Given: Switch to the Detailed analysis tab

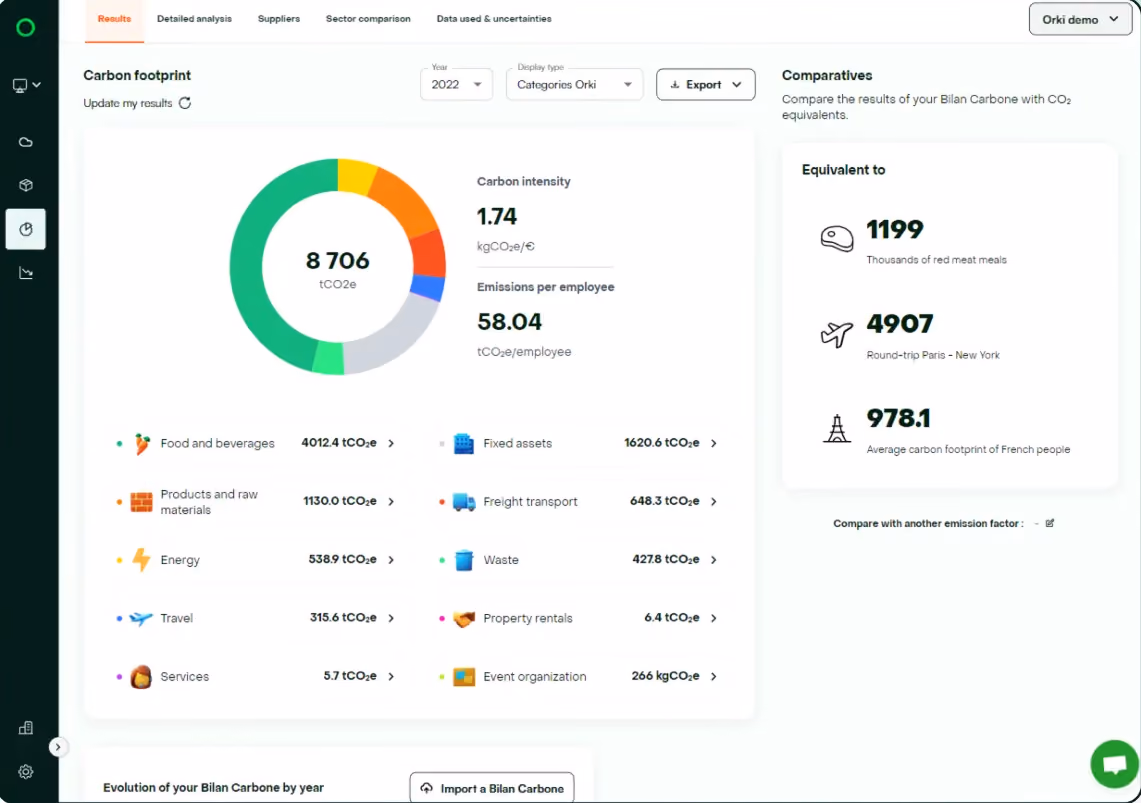Looking at the screenshot, I should [194, 19].
